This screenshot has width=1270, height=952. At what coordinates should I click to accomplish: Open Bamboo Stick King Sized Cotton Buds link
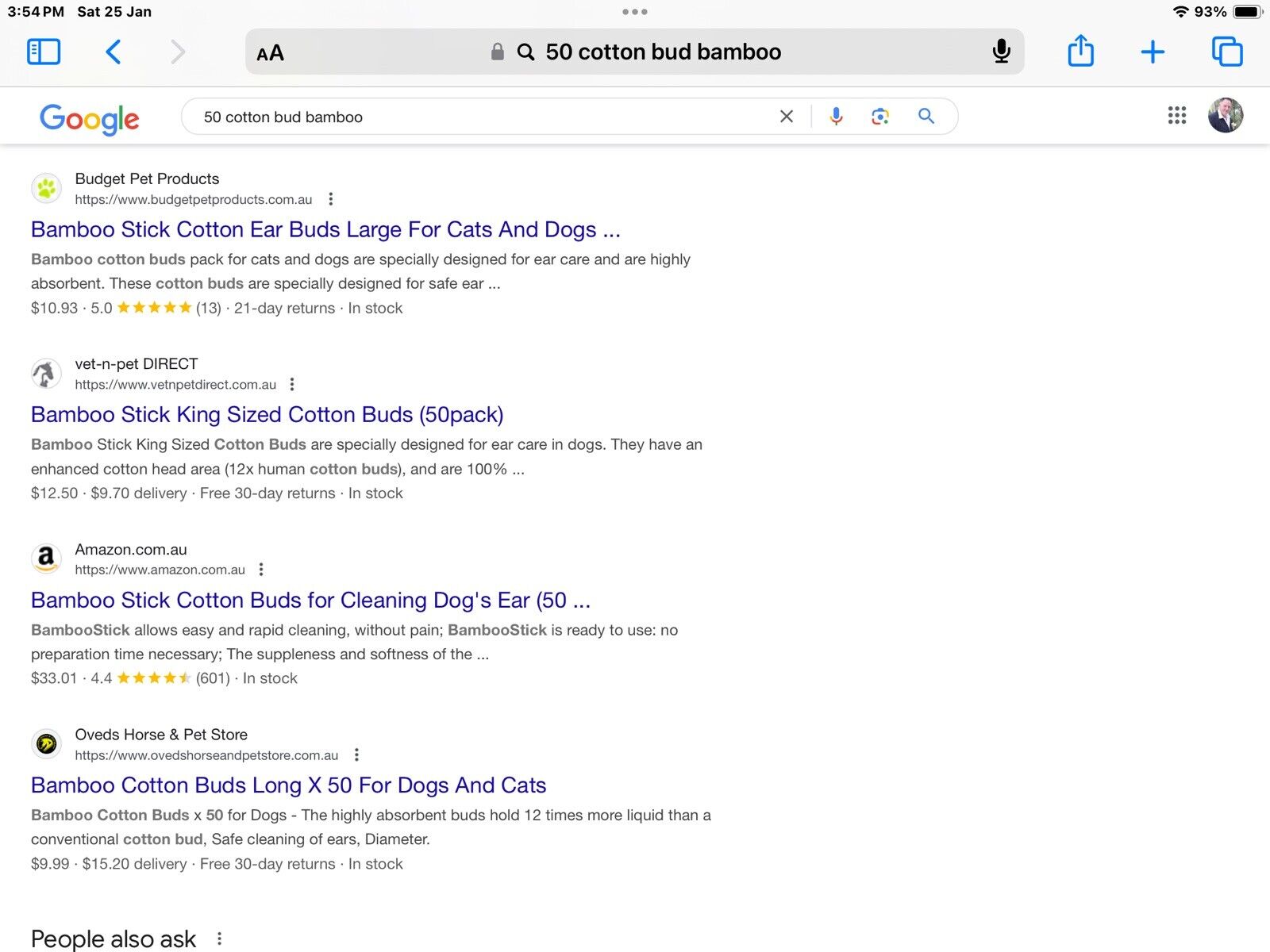tap(267, 415)
